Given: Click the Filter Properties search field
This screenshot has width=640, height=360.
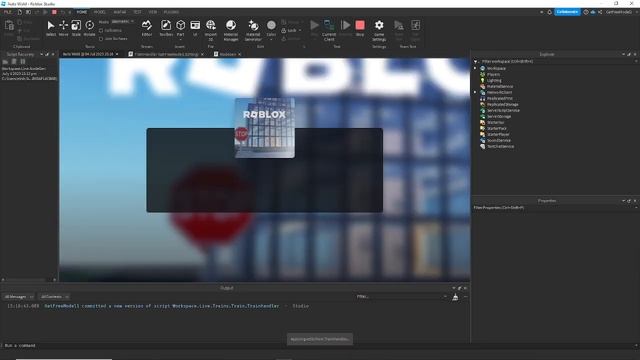Looking at the screenshot, I should click(555, 208).
